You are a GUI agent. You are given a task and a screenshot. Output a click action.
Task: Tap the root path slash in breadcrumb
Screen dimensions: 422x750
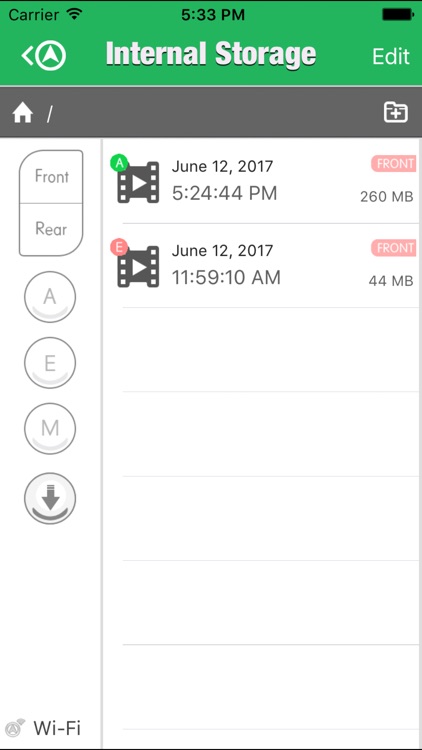point(49,115)
